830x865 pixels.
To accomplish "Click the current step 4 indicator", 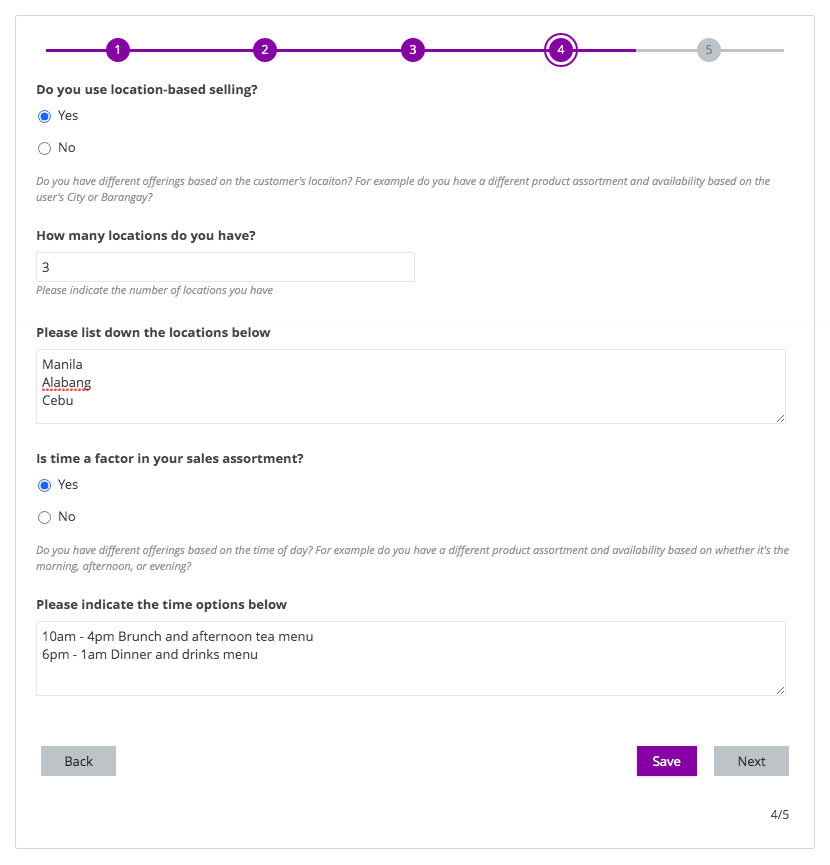I will tap(561, 50).
